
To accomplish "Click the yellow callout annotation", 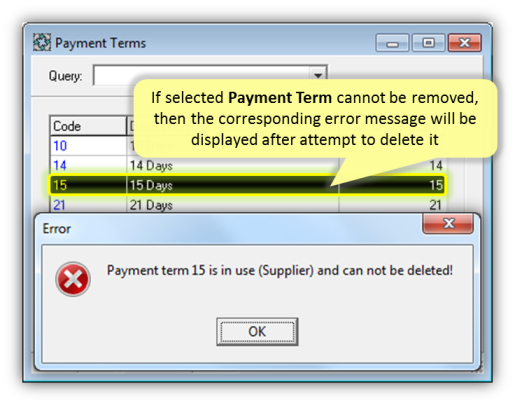I will click(315, 119).
